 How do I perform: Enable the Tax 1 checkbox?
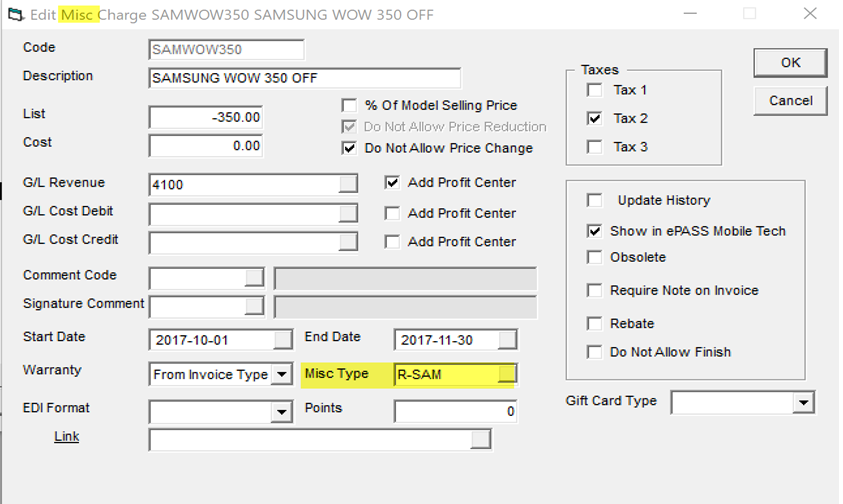(x=595, y=90)
